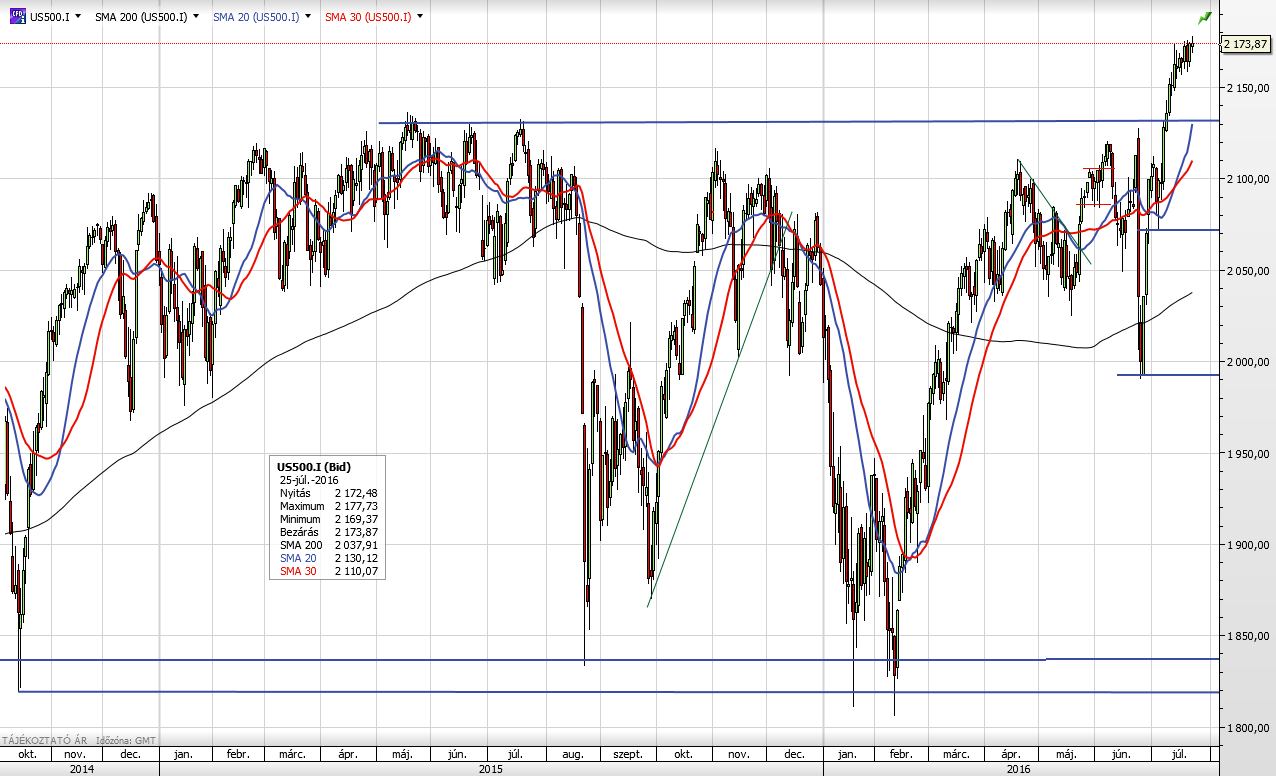Click the 2 150,00 price axis label

(1249, 88)
